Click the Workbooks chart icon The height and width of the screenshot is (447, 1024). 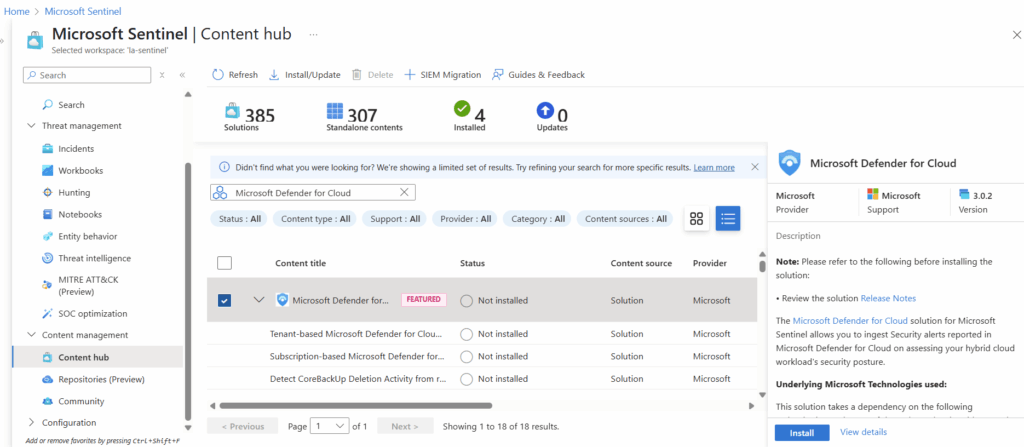click(x=48, y=171)
